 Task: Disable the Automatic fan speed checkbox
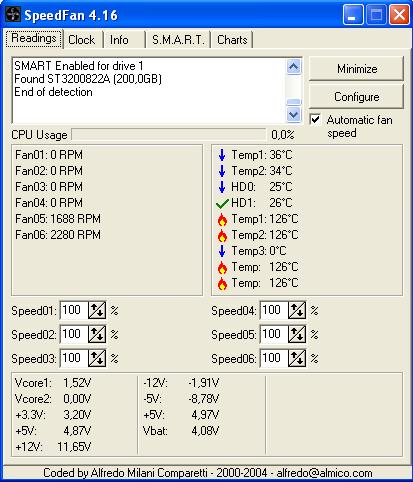315,120
